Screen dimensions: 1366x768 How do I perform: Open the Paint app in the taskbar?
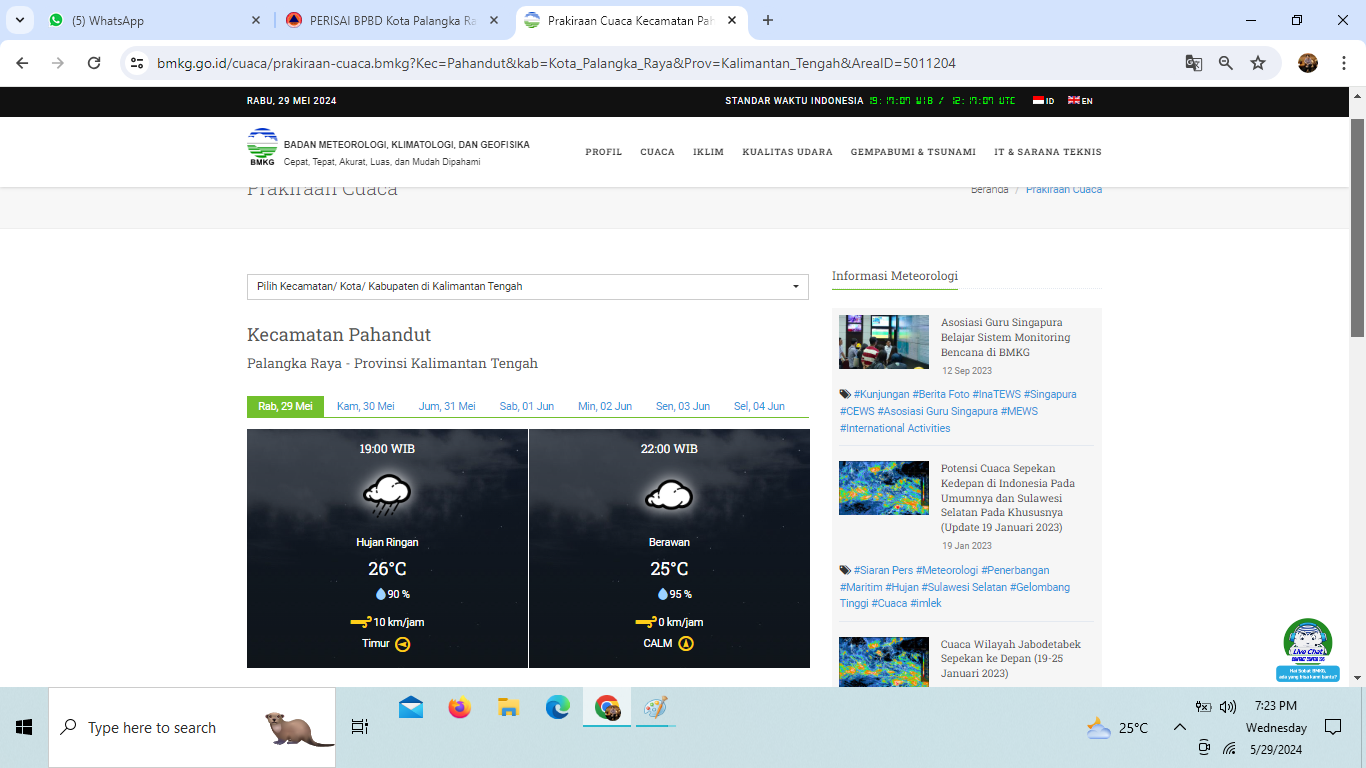point(655,707)
